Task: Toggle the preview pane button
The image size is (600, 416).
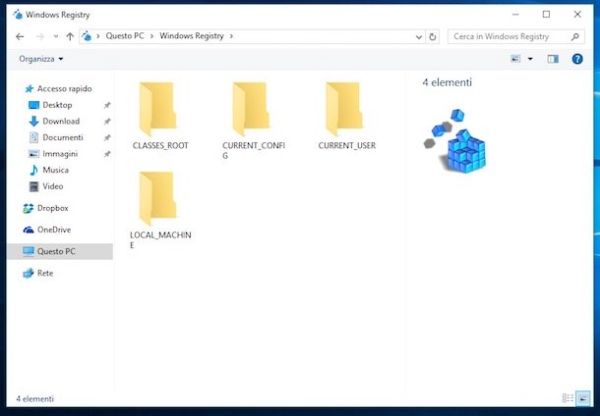Action: [x=552, y=59]
